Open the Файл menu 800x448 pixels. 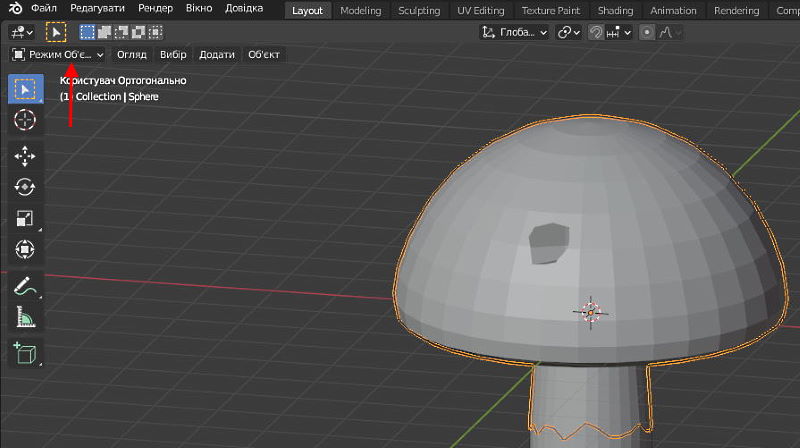[44, 9]
